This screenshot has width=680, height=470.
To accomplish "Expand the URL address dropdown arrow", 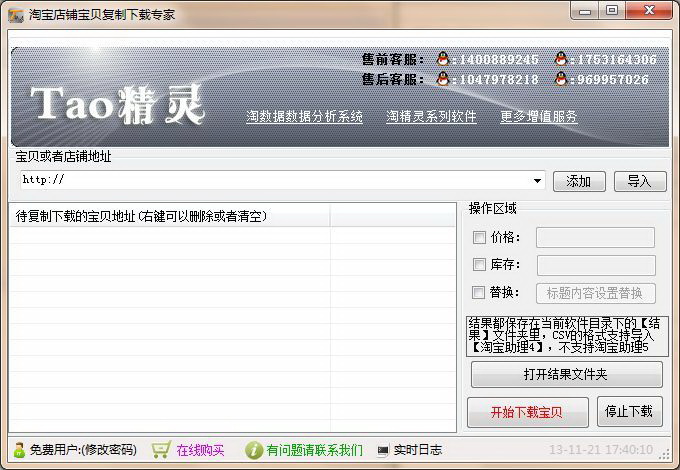I will point(537,181).
